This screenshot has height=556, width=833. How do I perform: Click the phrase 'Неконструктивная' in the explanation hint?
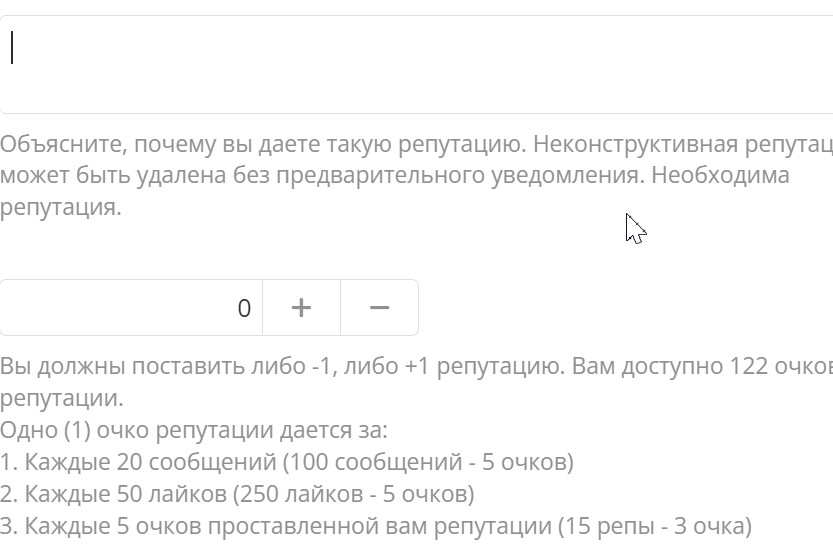[635, 144]
